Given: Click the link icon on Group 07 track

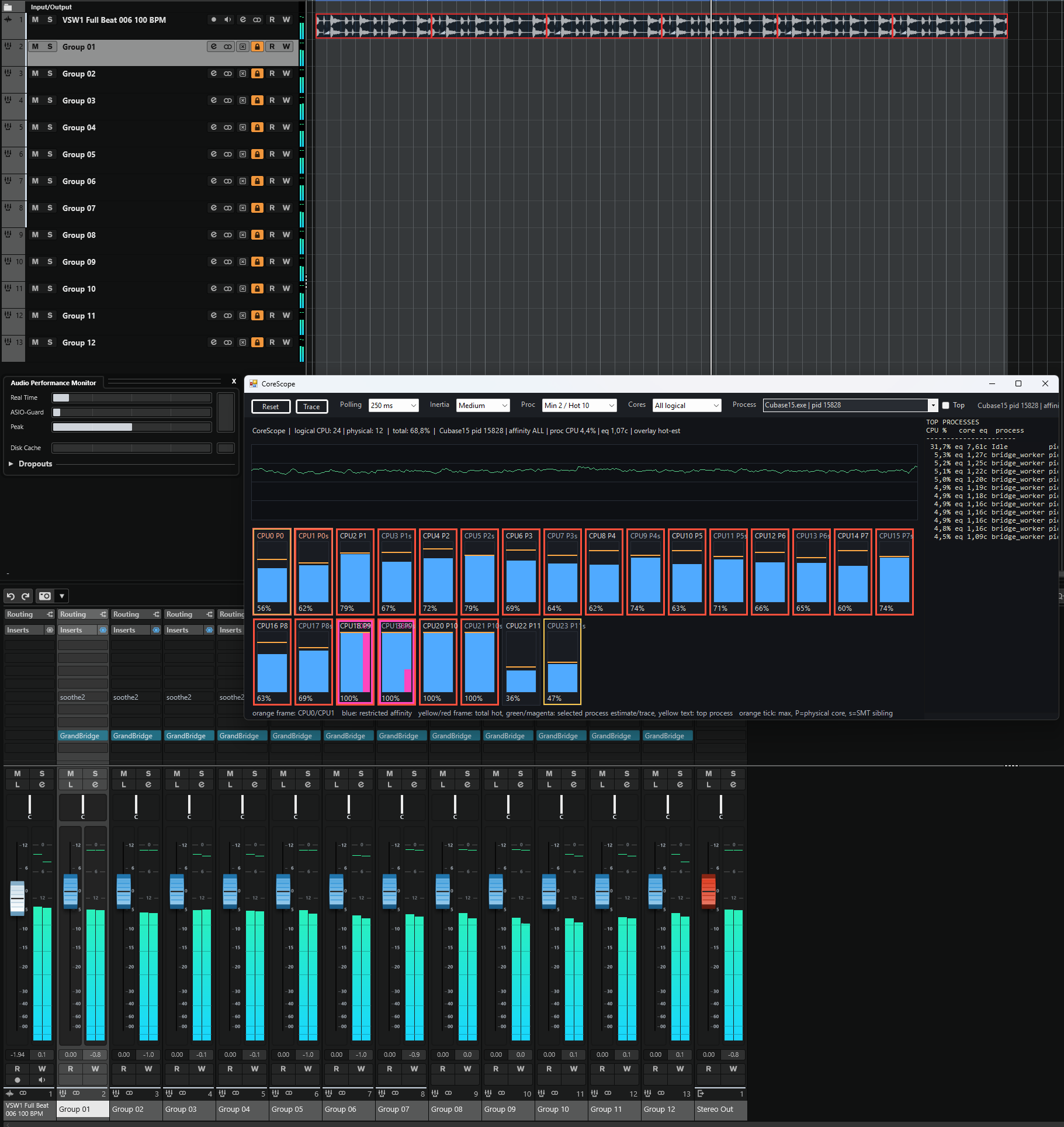Looking at the screenshot, I should [228, 208].
